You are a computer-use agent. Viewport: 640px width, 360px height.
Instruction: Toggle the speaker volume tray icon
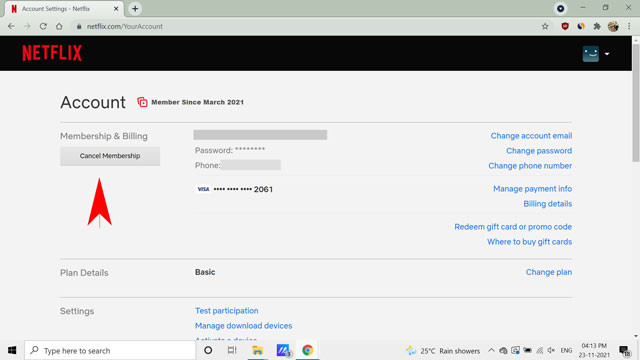(551, 350)
